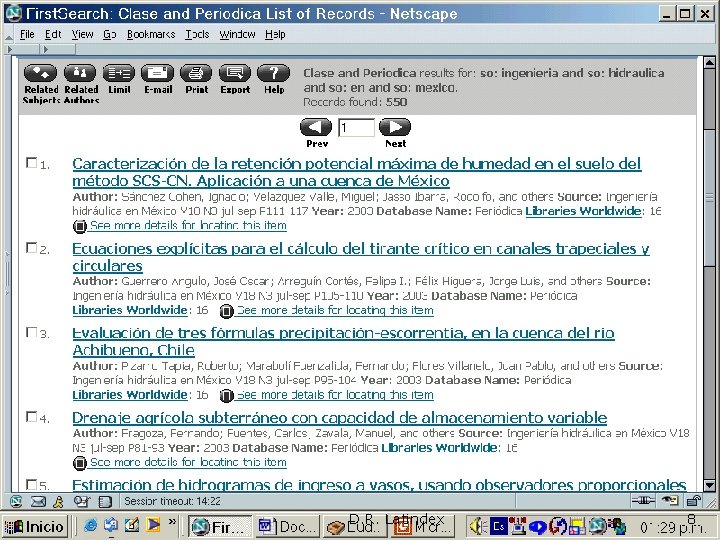Screen dimensions: 720x540
Task: Click 'See more details' link for record 4
Action: click(x=188, y=462)
